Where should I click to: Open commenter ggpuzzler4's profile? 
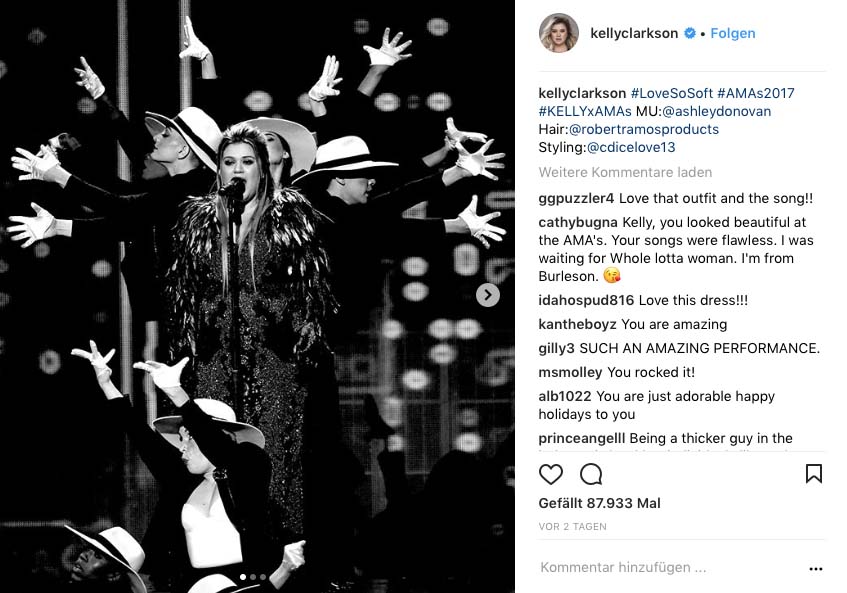click(576, 198)
